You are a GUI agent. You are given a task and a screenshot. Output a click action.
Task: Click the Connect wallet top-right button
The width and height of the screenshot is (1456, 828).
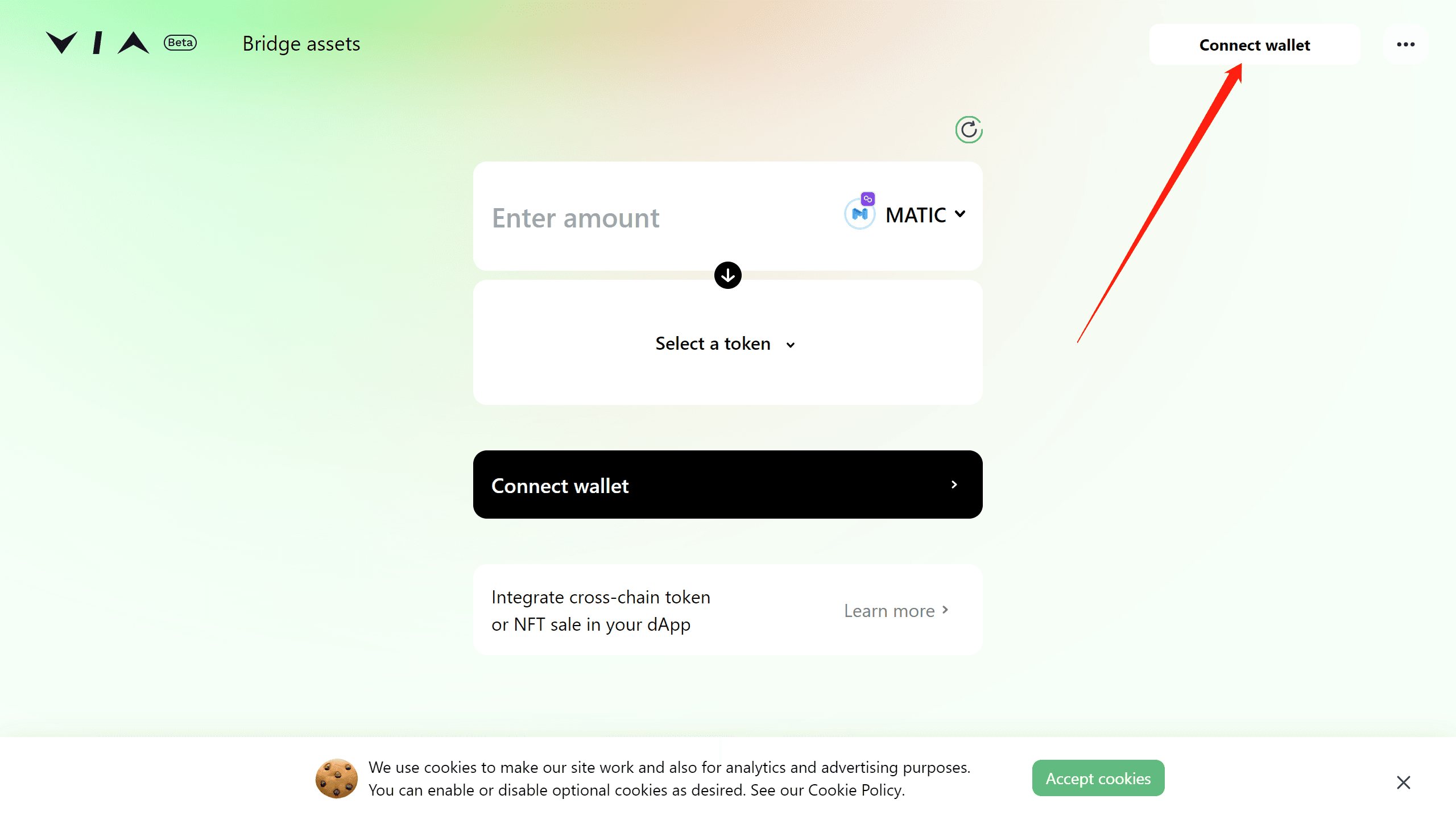coord(1255,44)
